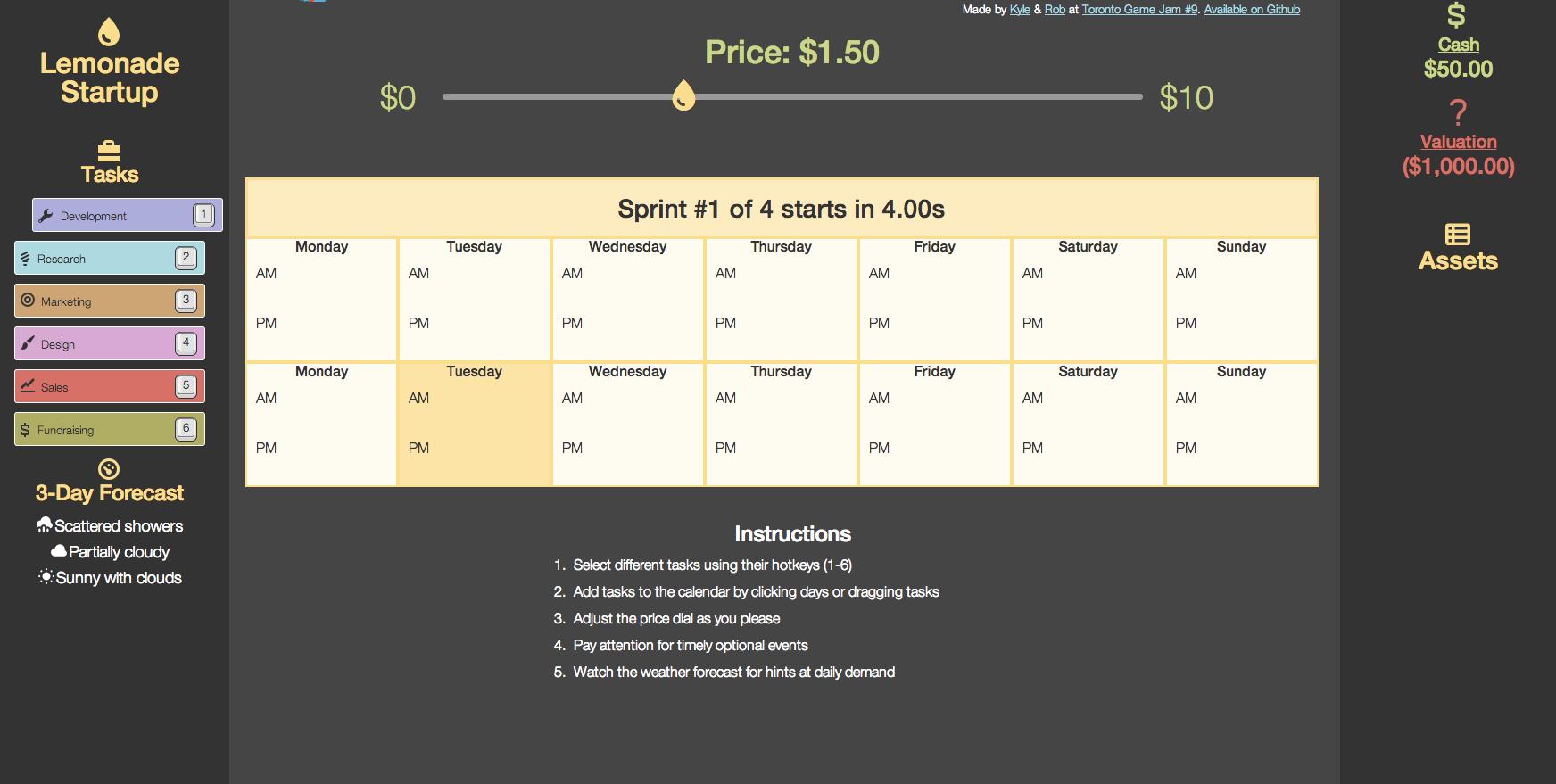Click the lemon drop logo icon
The image size is (1556, 784).
click(109, 32)
